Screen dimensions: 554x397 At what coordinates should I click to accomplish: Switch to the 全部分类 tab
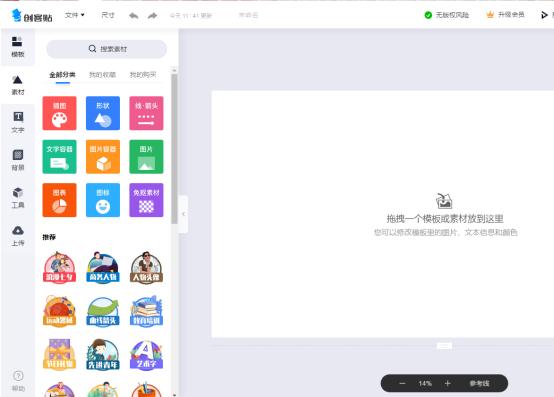pos(62,75)
